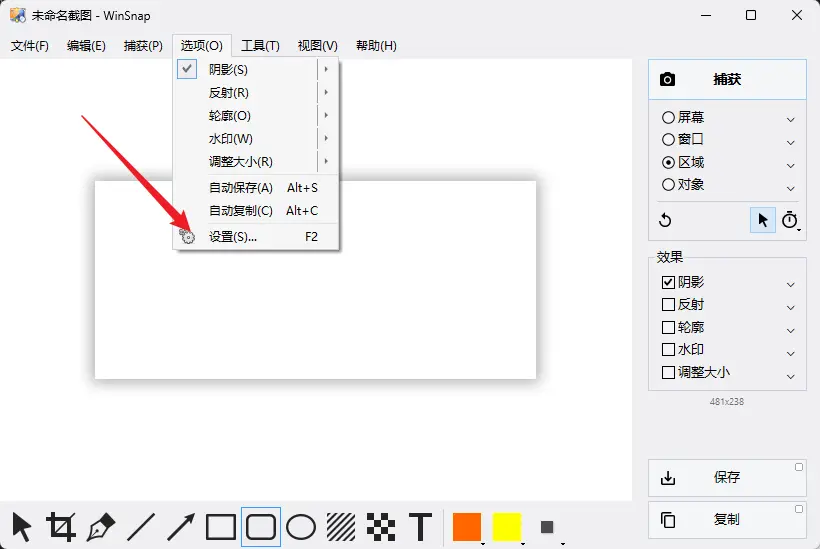Toggle the include cursor button
This screenshot has height=549, width=820.
click(763, 220)
